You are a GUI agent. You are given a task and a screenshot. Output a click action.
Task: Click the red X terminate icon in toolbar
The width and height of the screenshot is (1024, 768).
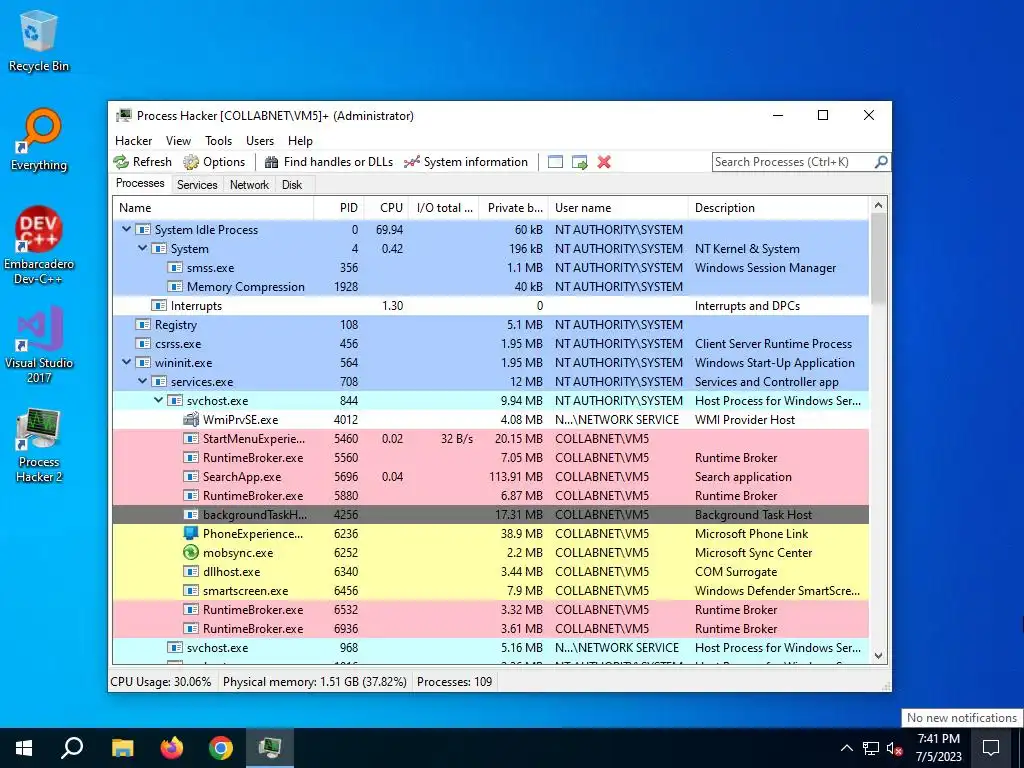coord(604,162)
